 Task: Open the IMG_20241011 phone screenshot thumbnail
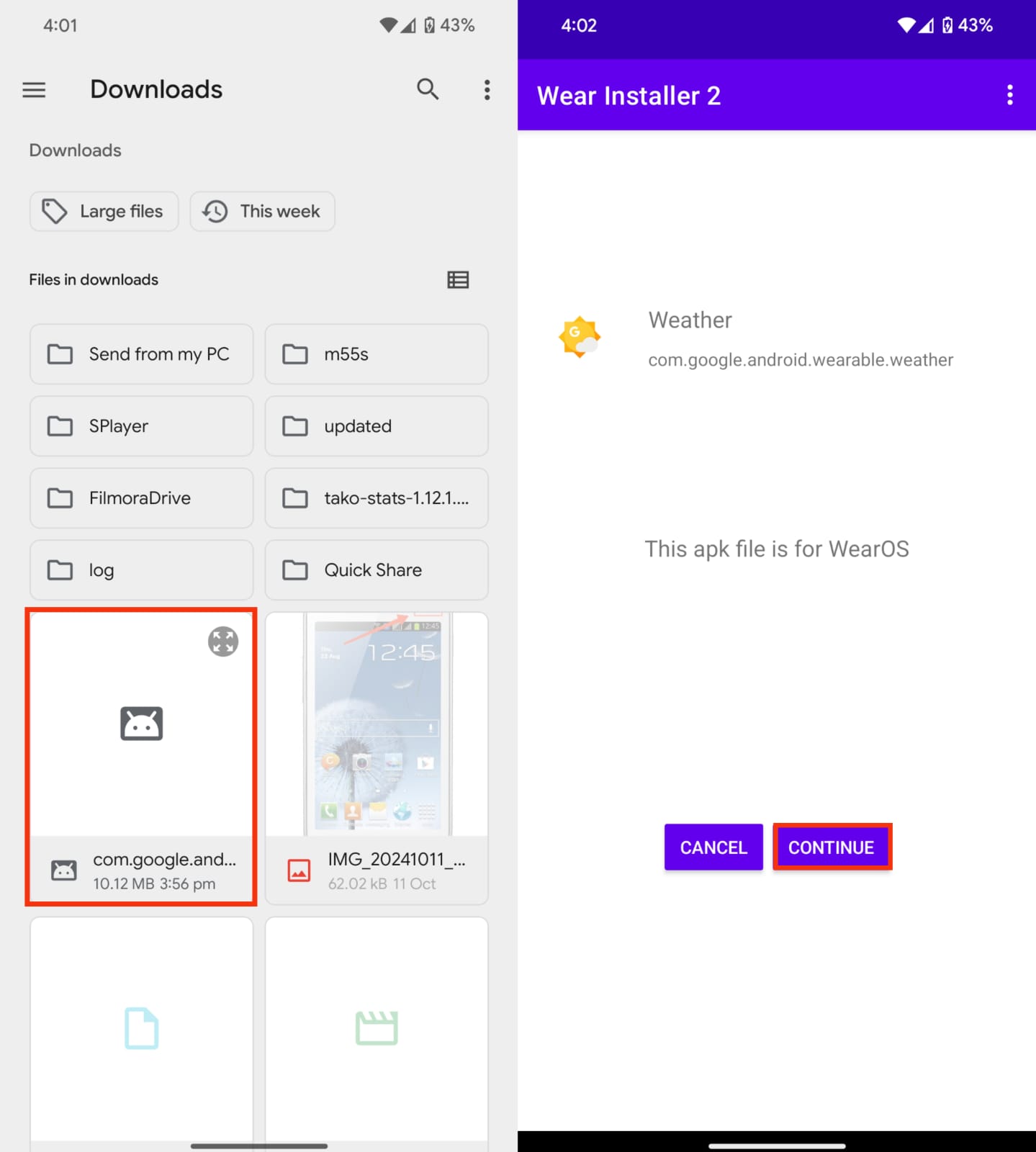click(x=377, y=724)
